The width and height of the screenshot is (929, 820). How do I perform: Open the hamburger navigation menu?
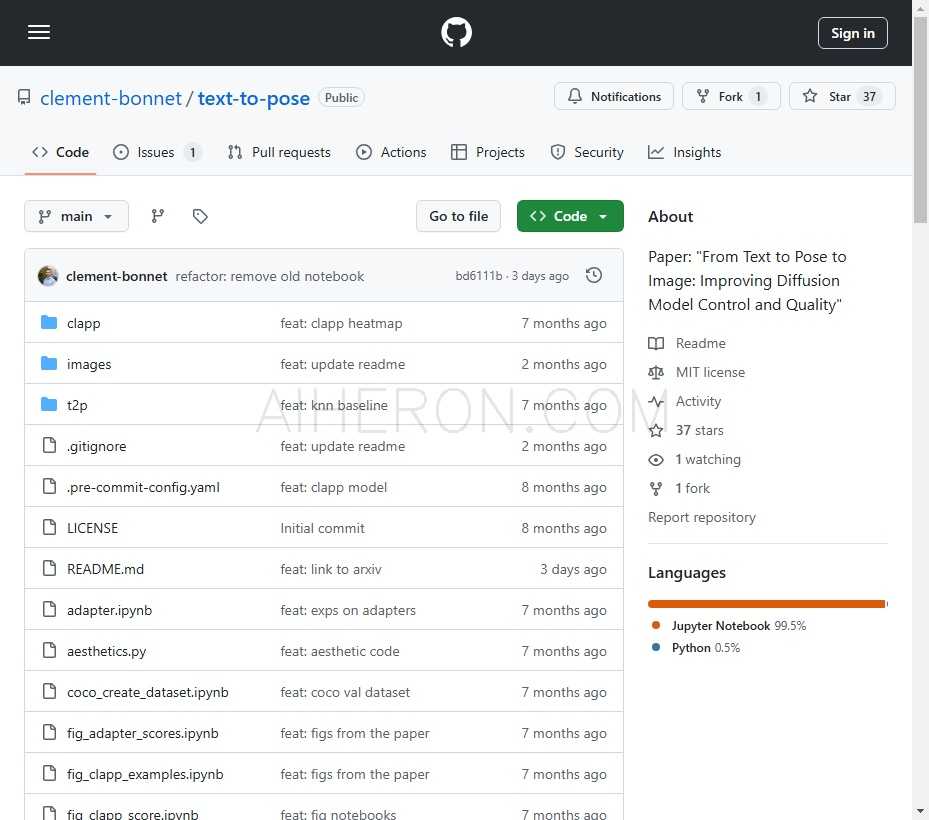click(x=39, y=32)
